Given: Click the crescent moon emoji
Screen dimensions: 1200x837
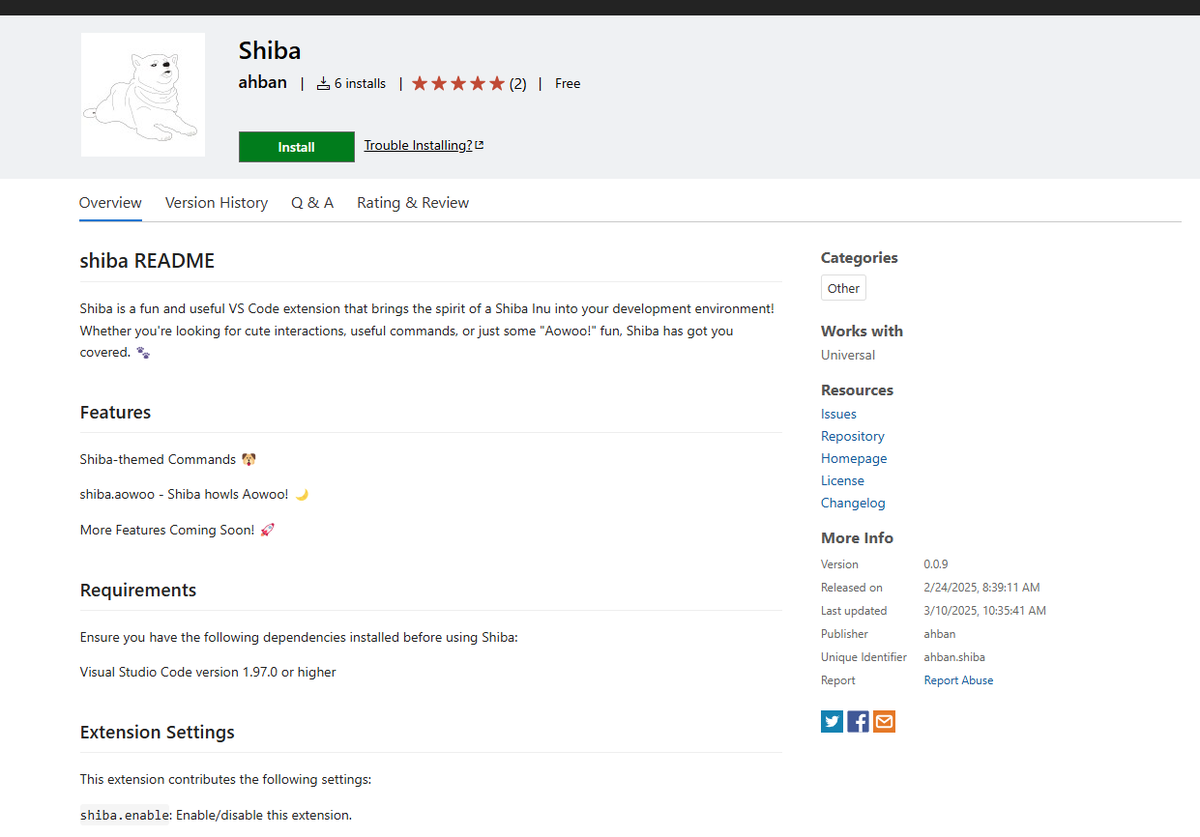Looking at the screenshot, I should pyautogui.click(x=302, y=495).
